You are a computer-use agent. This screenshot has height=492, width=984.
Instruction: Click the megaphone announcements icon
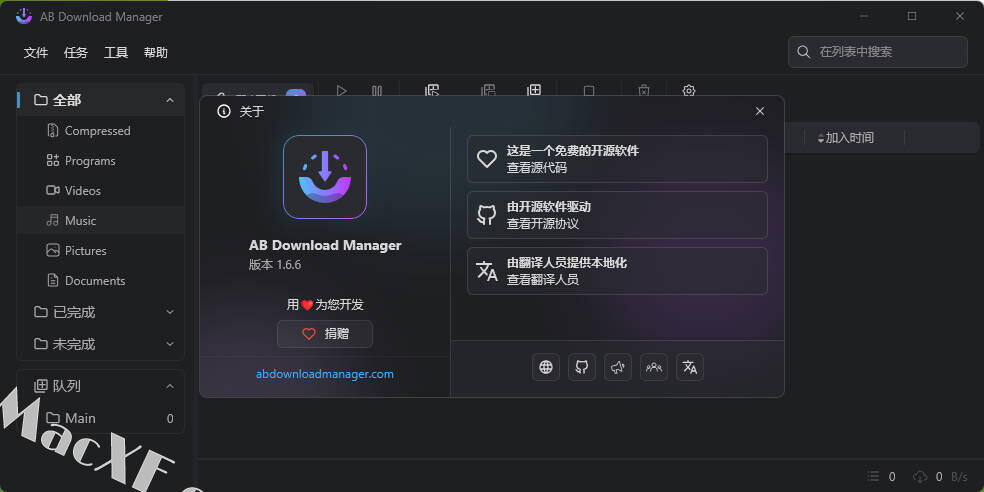[618, 367]
